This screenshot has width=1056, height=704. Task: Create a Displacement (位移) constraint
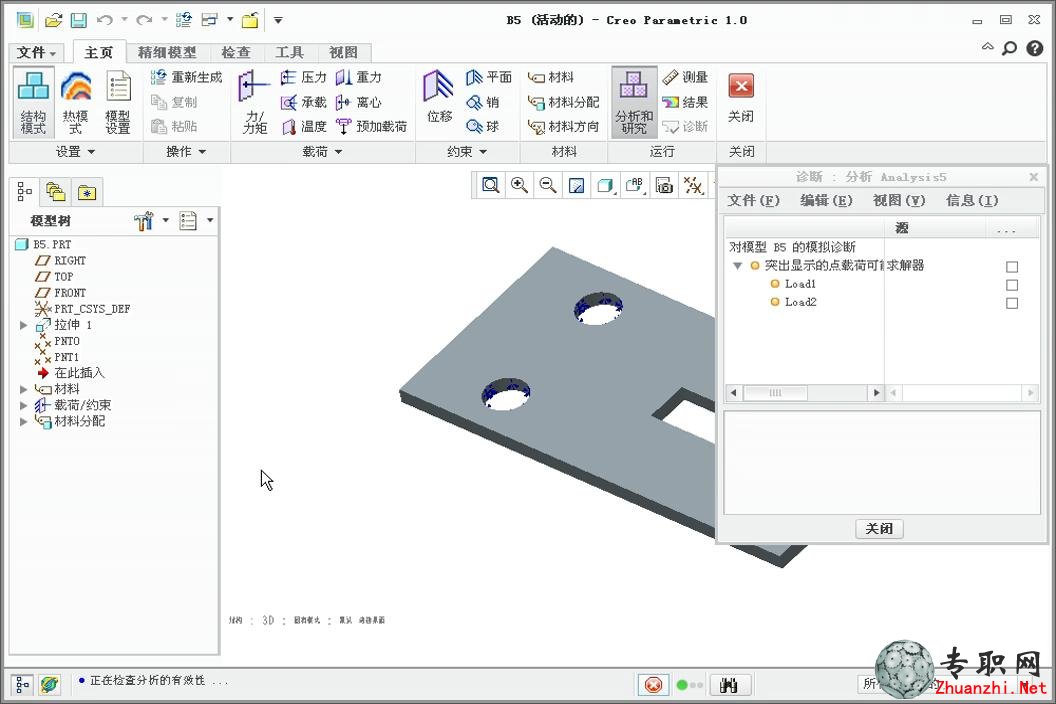(439, 98)
